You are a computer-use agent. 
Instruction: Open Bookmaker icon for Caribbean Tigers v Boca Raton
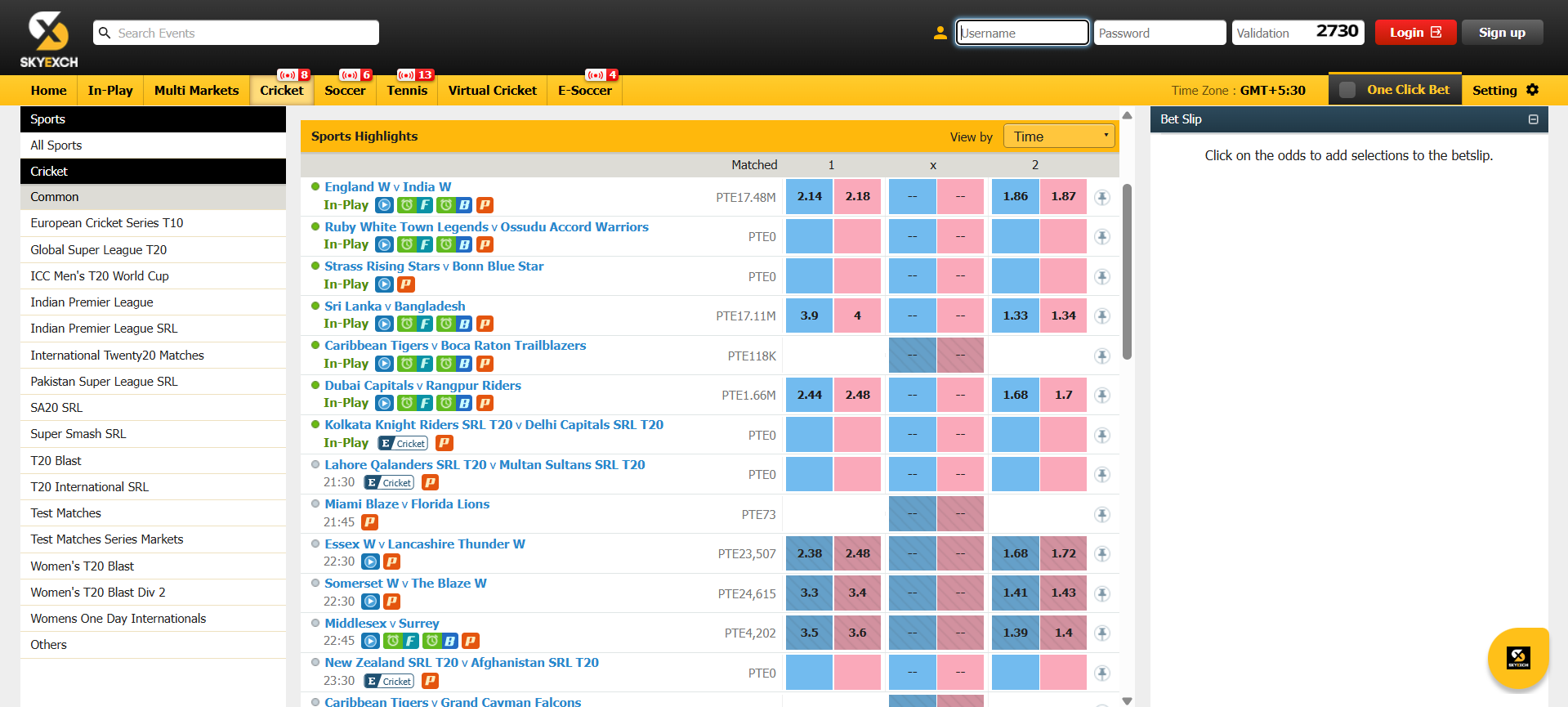[454, 364]
